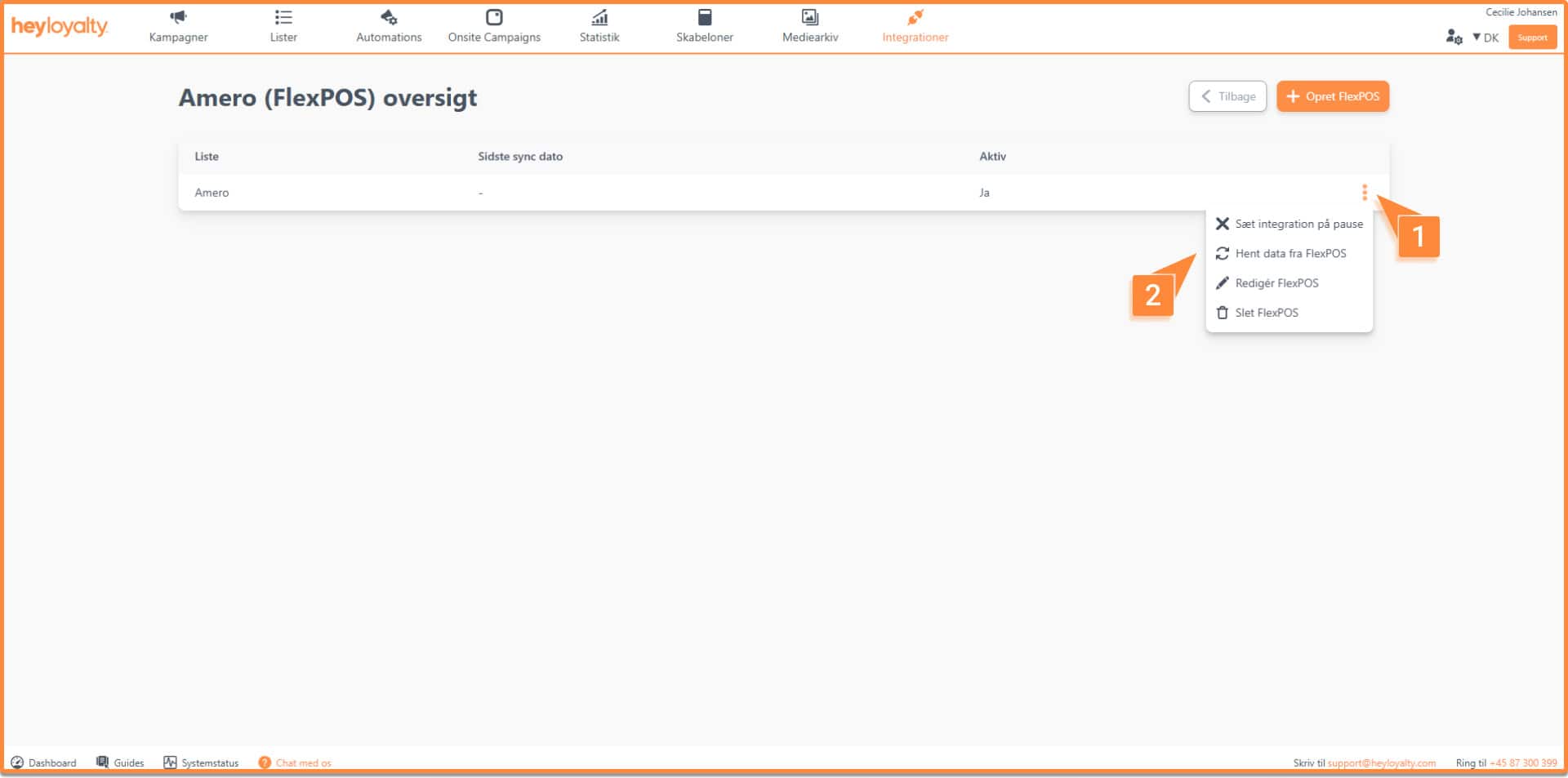
Task: Toggle the three-dot menu for Amero
Action: pyautogui.click(x=1364, y=193)
